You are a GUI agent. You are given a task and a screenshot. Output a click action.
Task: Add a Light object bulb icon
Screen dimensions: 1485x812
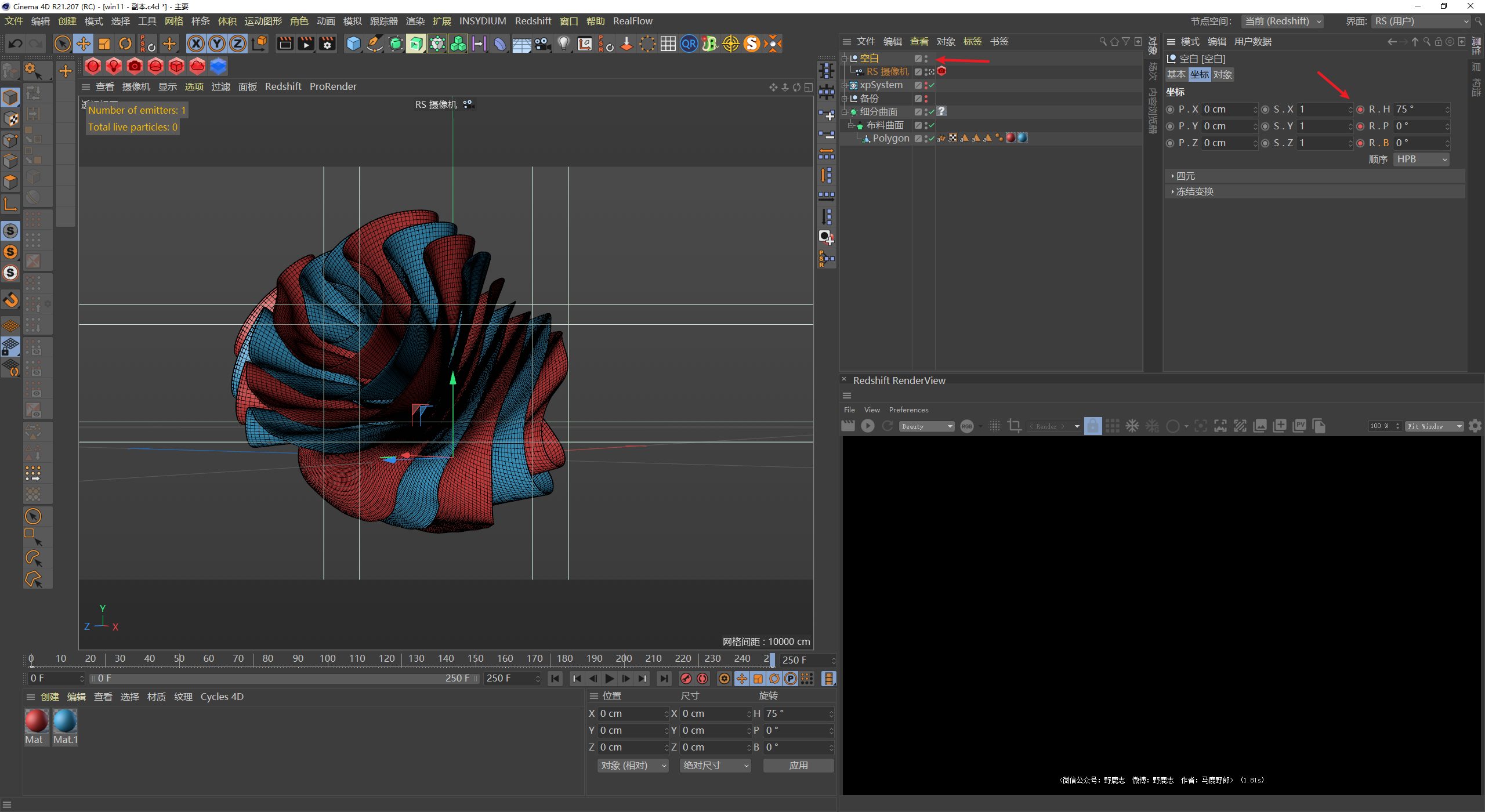564,44
